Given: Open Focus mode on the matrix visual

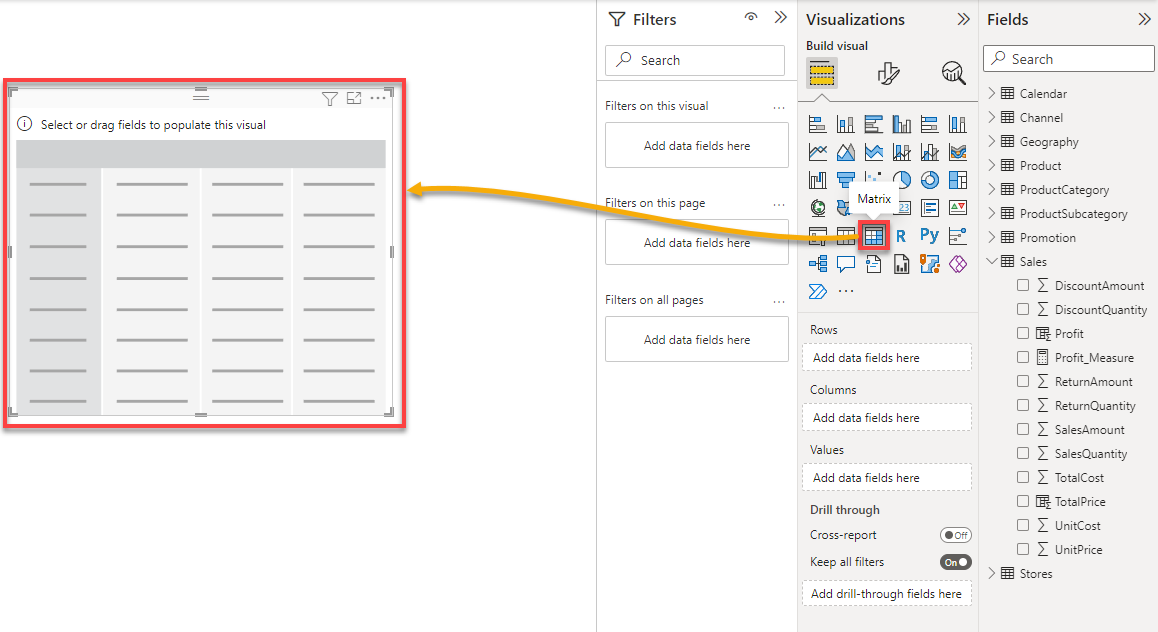Looking at the screenshot, I should point(354,98).
